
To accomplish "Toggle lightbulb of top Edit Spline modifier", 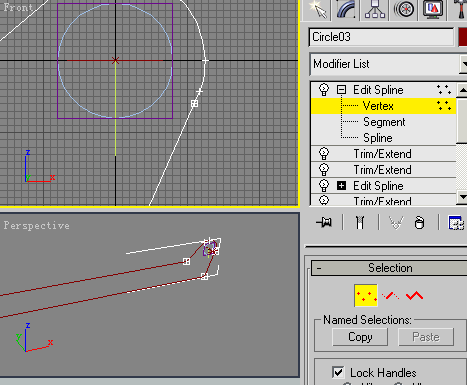I will [x=324, y=89].
